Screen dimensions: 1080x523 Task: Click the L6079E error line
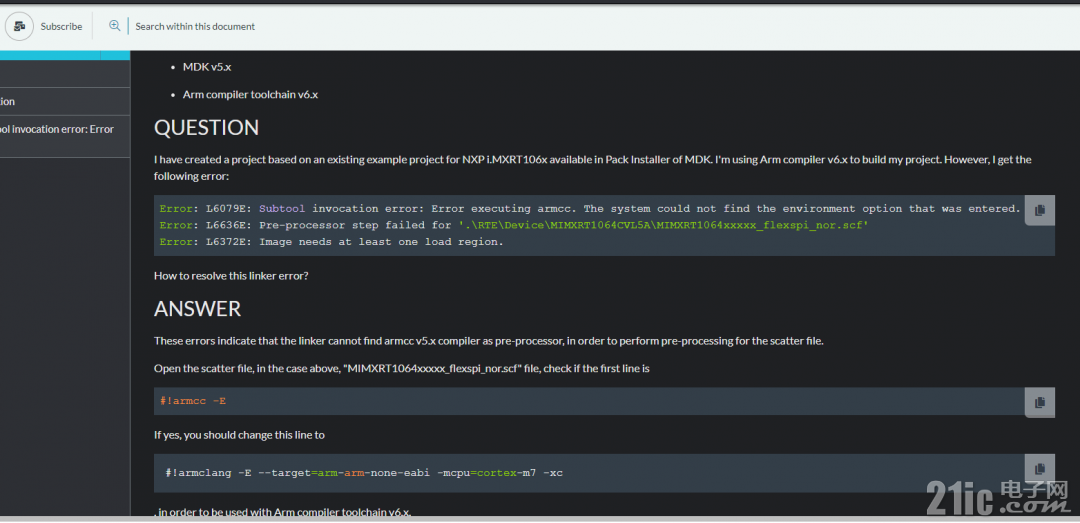coord(590,209)
